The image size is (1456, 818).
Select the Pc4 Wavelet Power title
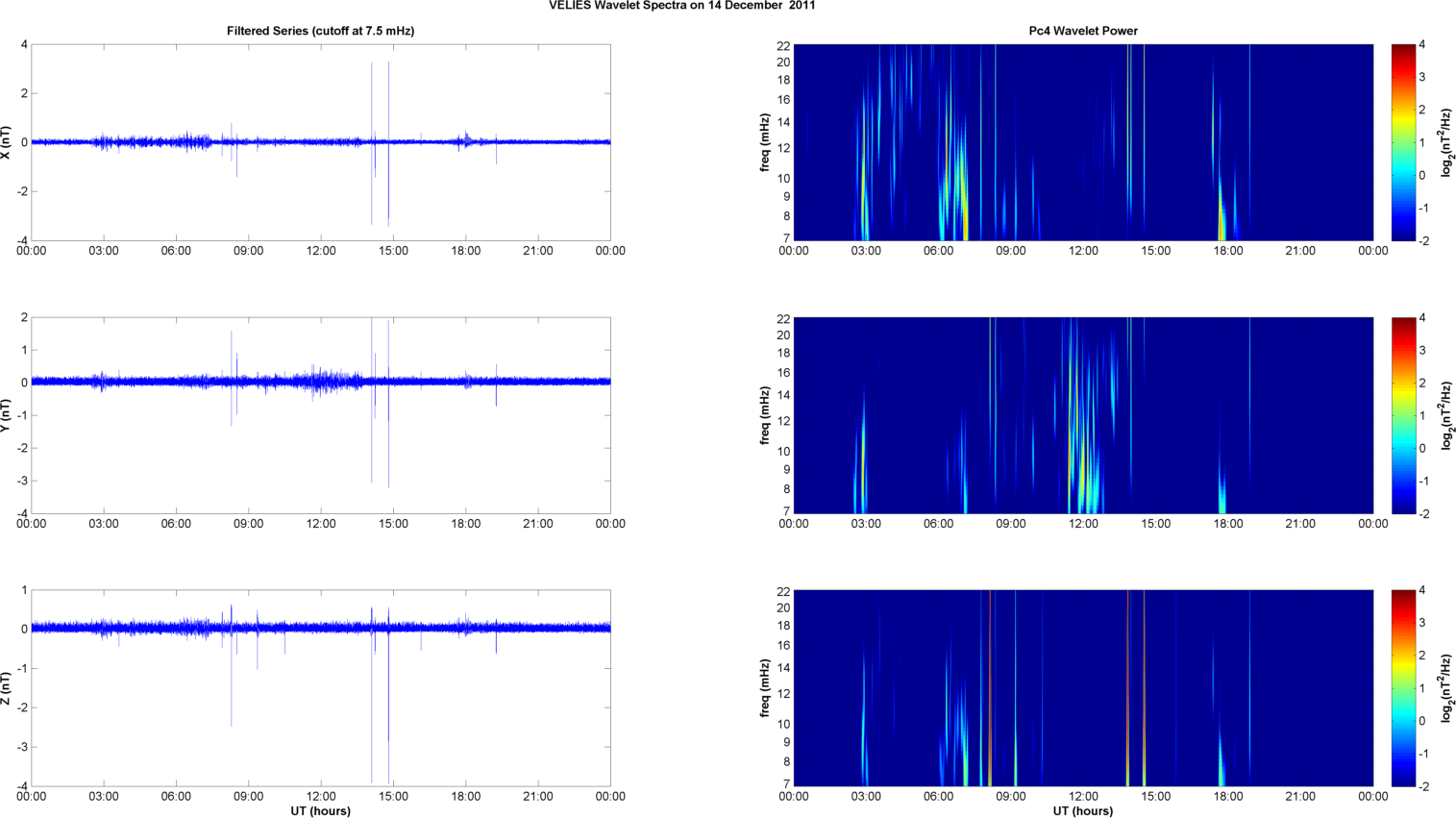click(1082, 31)
